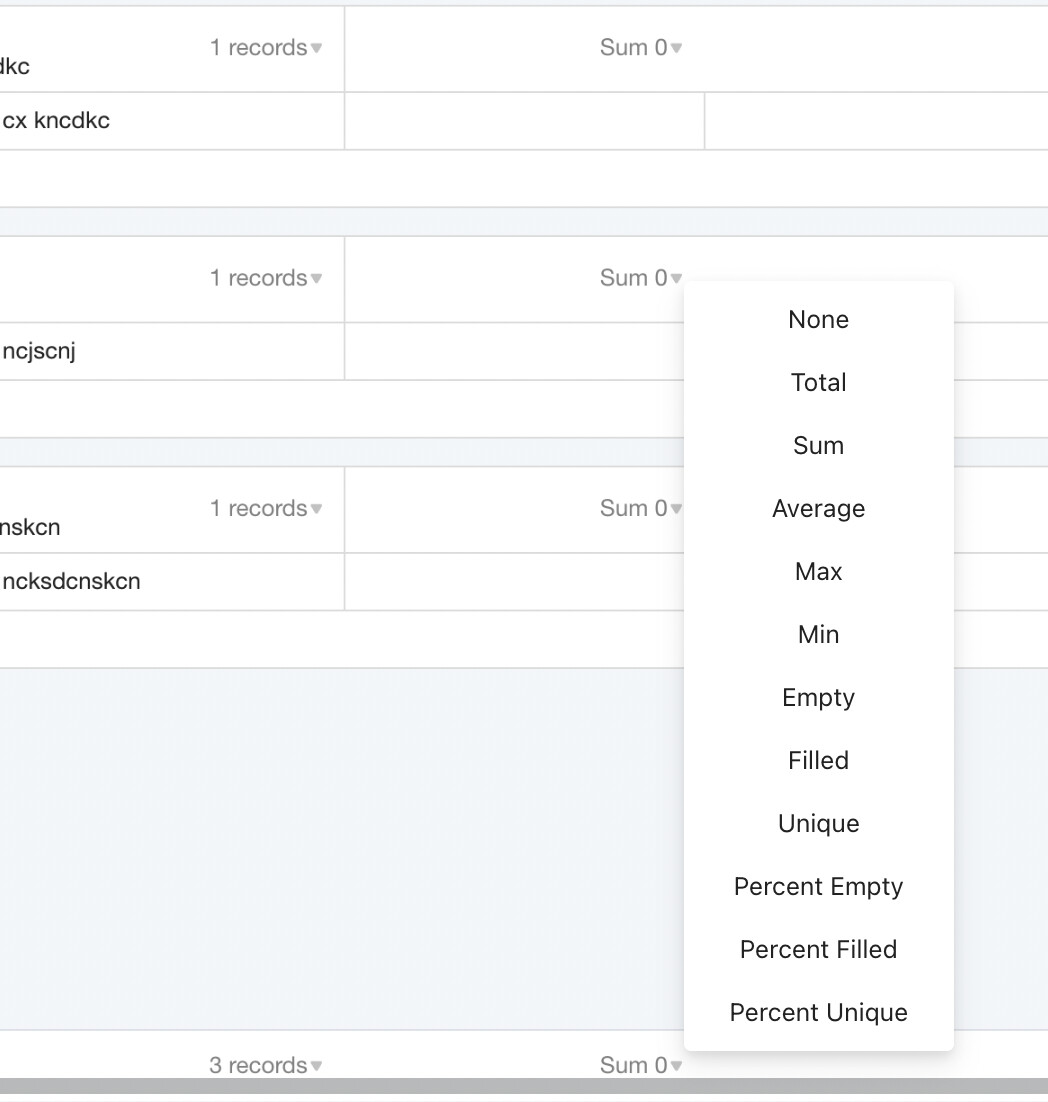Screen dimensions: 1048x1102
Task: Open the footer Sum 0 dropdown
Action: (641, 1066)
